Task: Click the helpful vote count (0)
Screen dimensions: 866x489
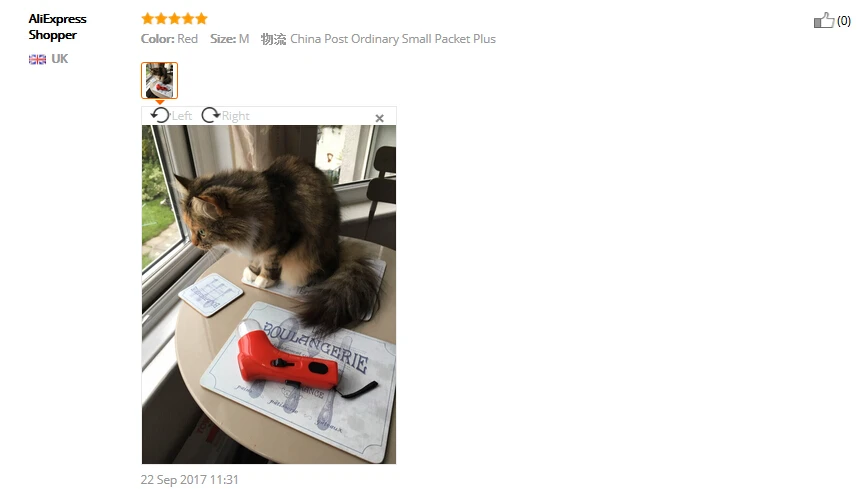Action: click(x=843, y=21)
